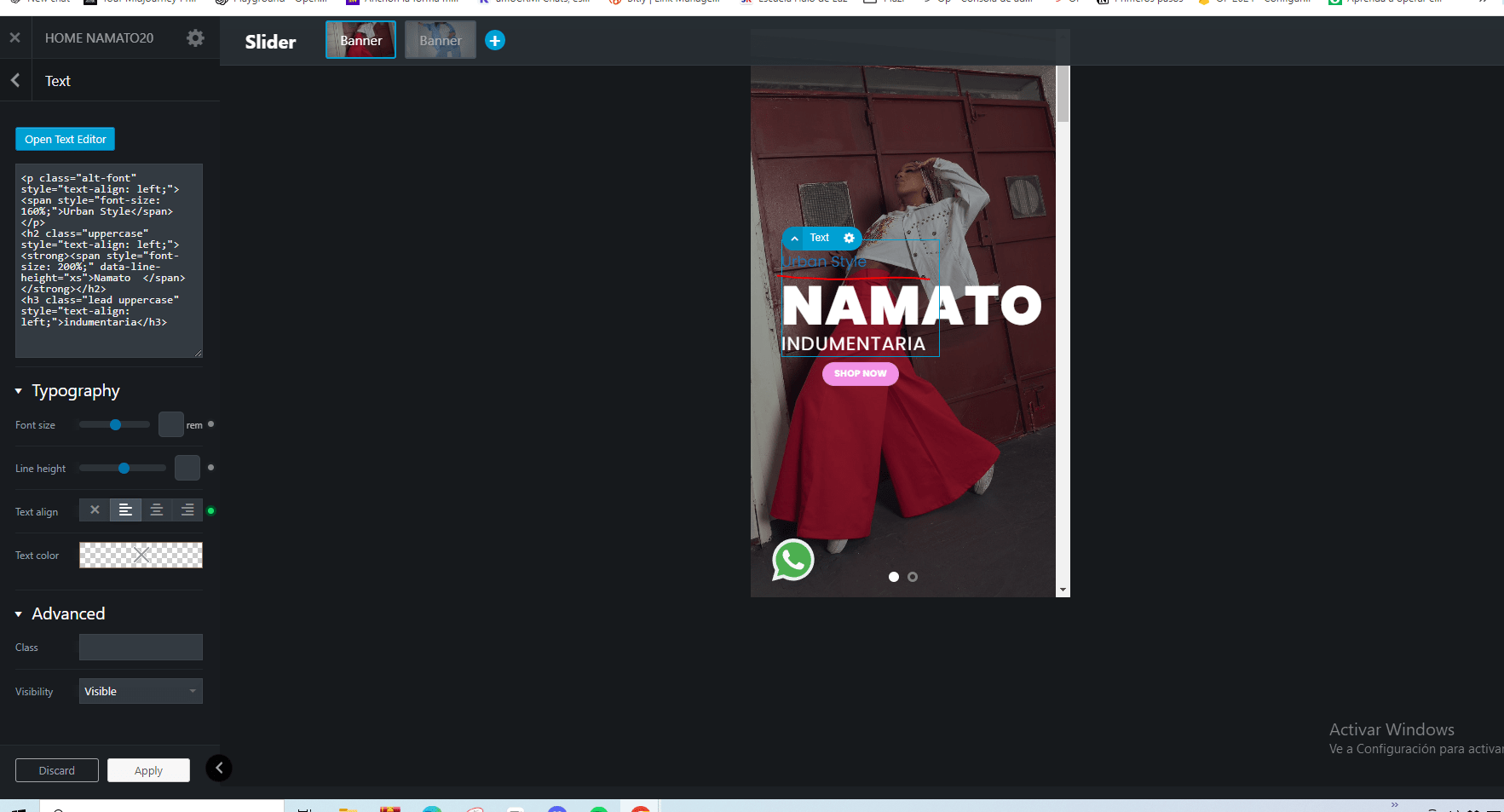Click the Font size slider
This screenshot has width=1504, height=812.
114,424
